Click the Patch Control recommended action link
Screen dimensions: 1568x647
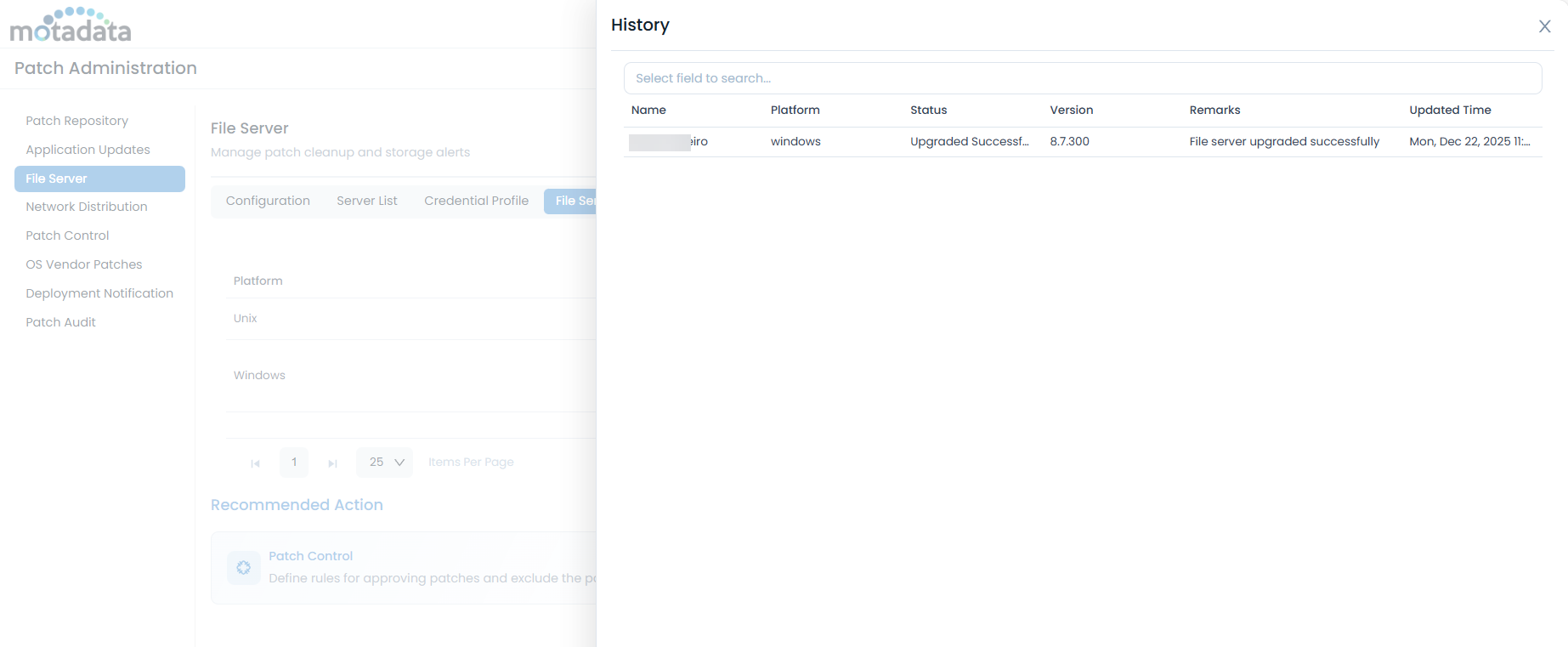(310, 556)
